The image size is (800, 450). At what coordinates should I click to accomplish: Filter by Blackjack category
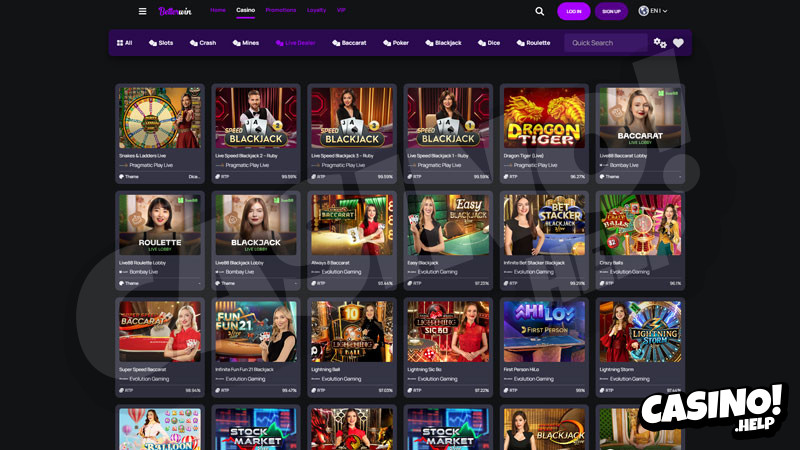(x=443, y=43)
